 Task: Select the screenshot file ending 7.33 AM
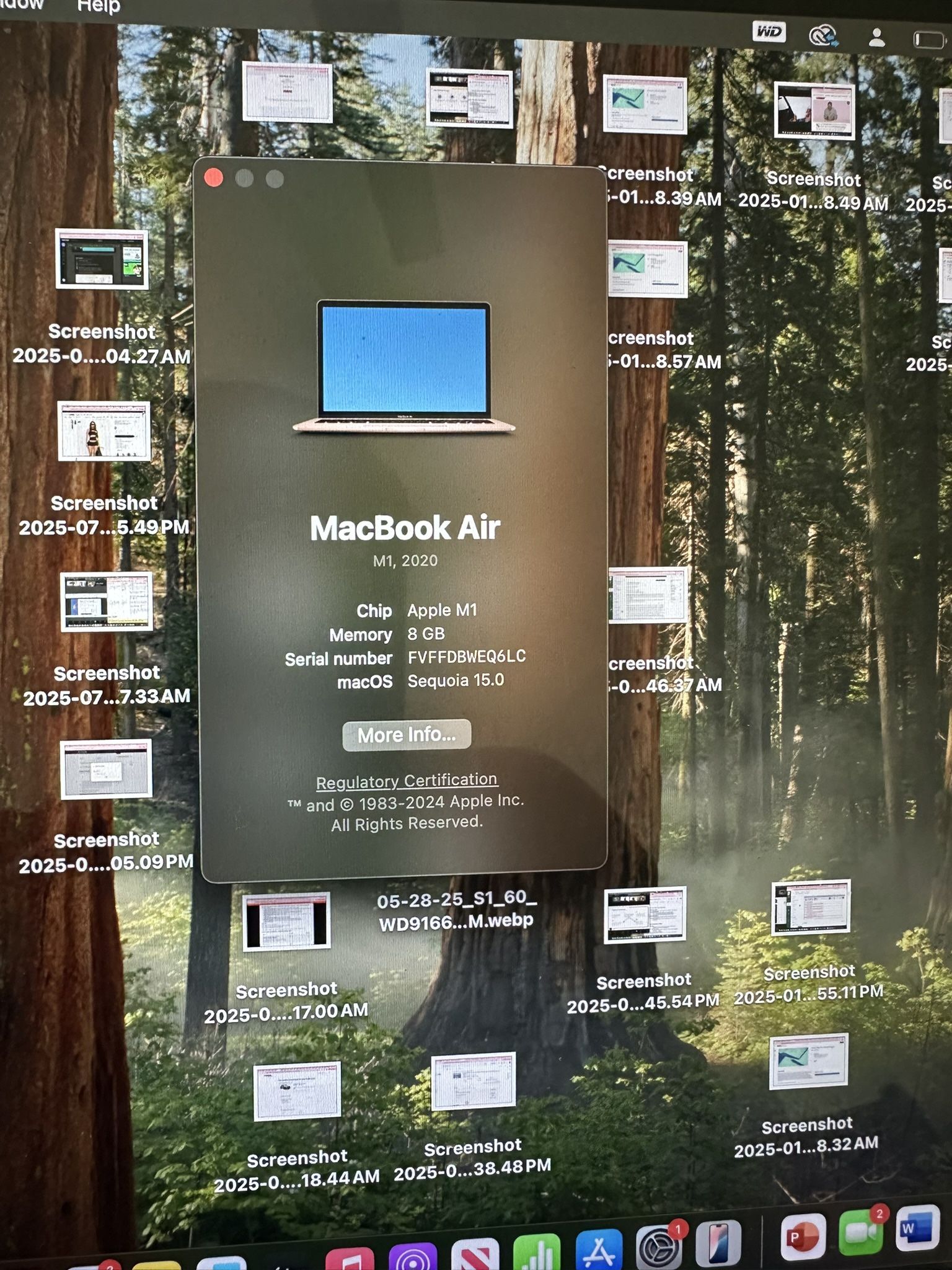tap(107, 639)
